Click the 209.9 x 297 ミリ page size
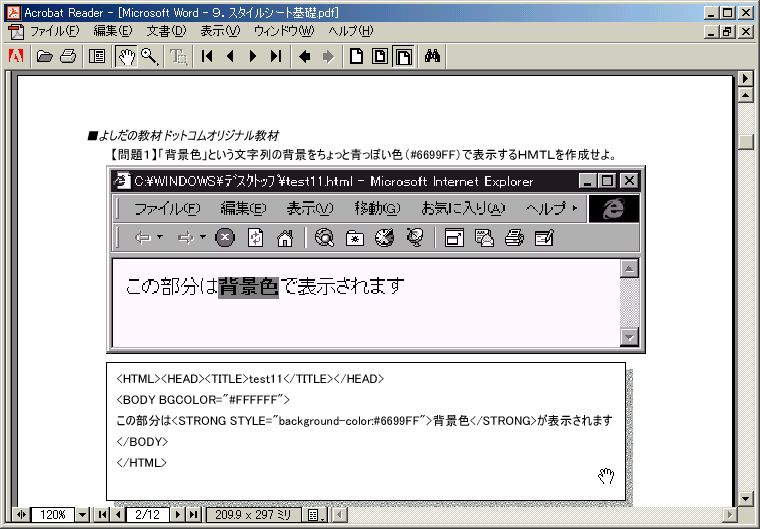The height and width of the screenshot is (529, 760). [253, 514]
